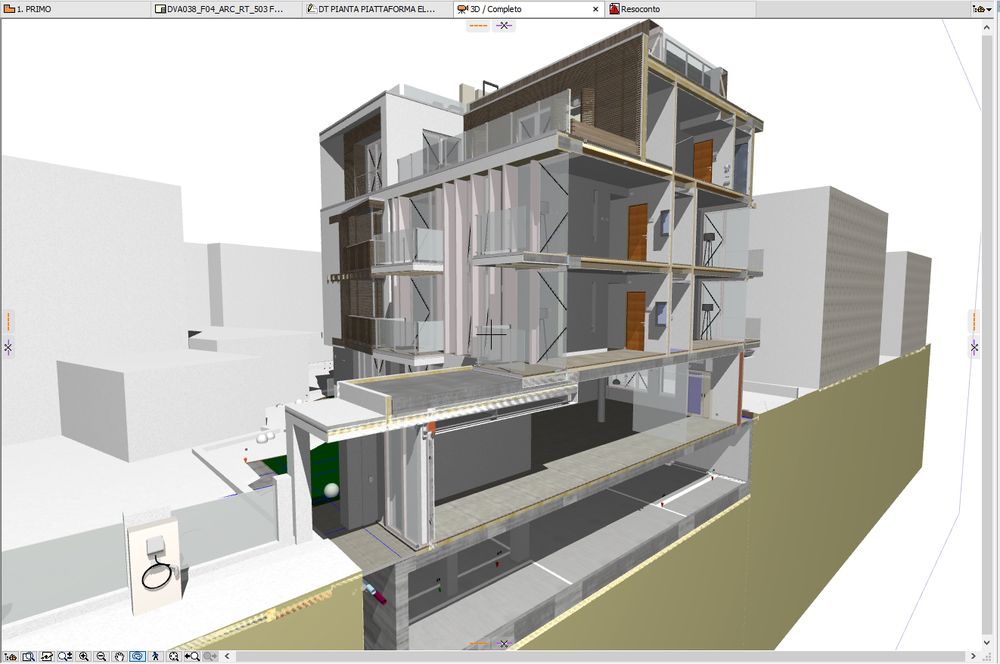The height and width of the screenshot is (664, 1000).
Task: Start the Explore walk-figure mode
Action: coord(155,656)
